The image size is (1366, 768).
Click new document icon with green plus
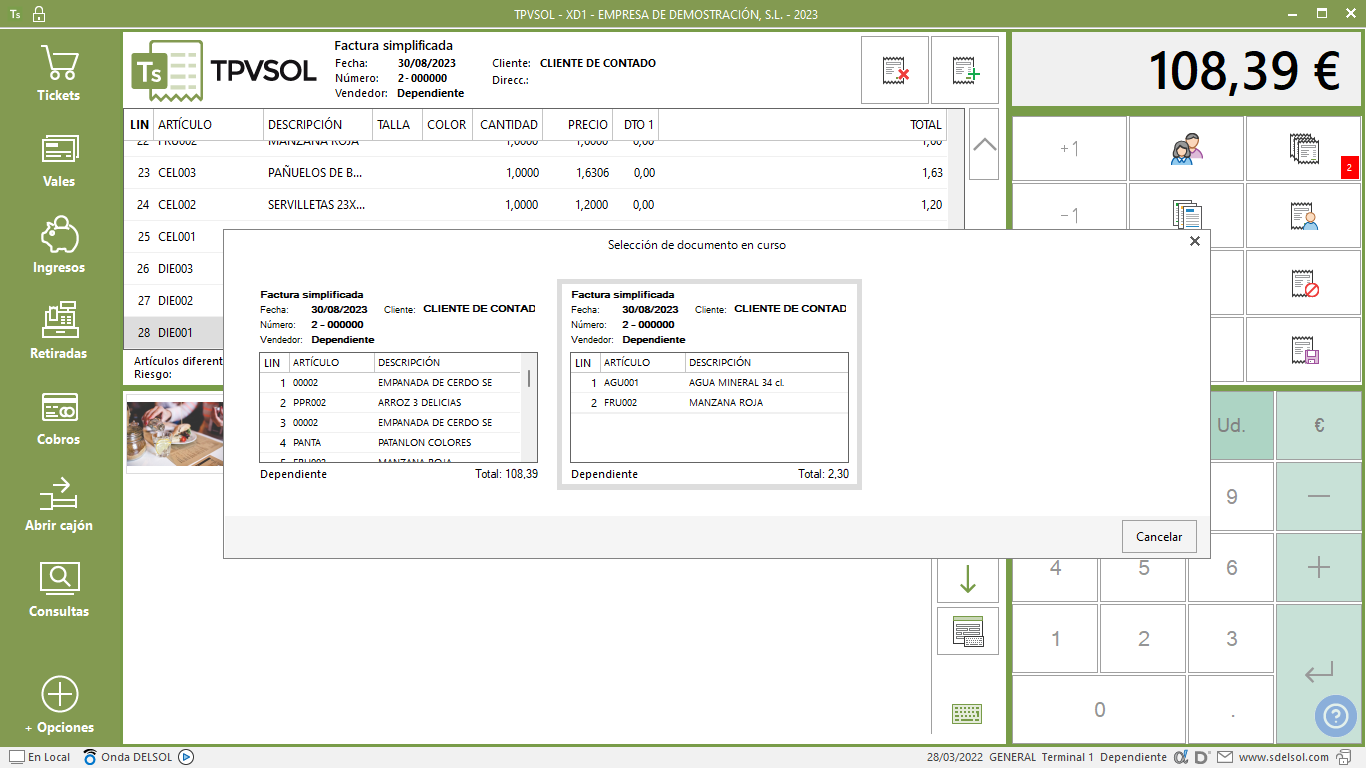tap(965, 70)
